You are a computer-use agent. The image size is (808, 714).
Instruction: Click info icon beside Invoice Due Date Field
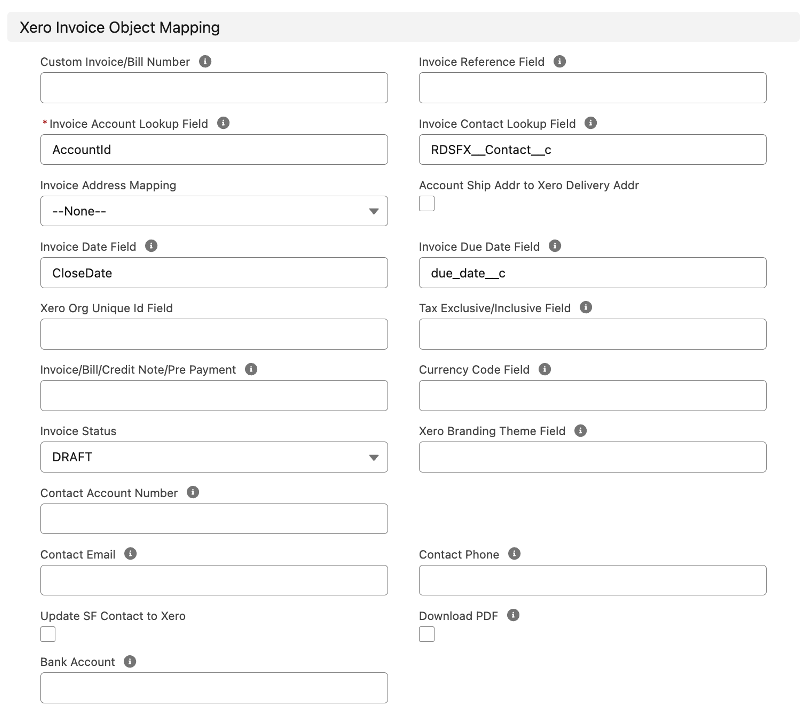coord(555,246)
